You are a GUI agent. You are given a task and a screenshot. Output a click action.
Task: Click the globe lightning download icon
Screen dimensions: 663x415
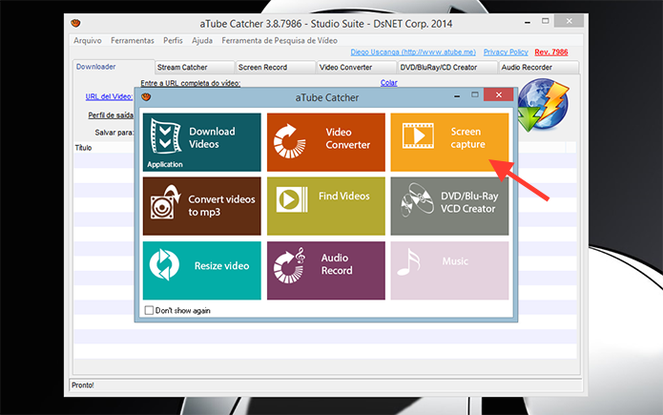pyautogui.click(x=543, y=105)
